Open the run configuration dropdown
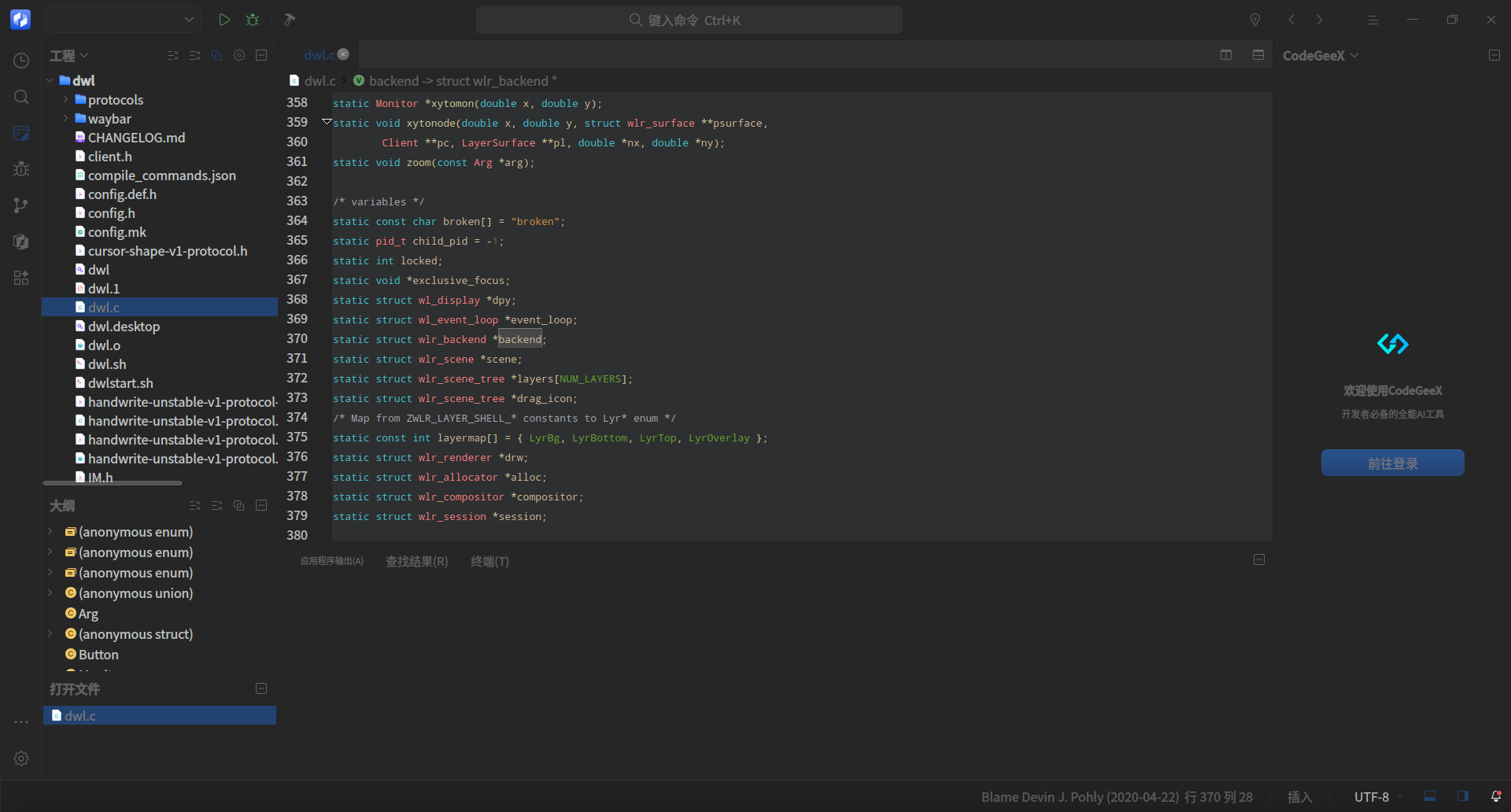This screenshot has width=1511, height=812. coord(124,20)
